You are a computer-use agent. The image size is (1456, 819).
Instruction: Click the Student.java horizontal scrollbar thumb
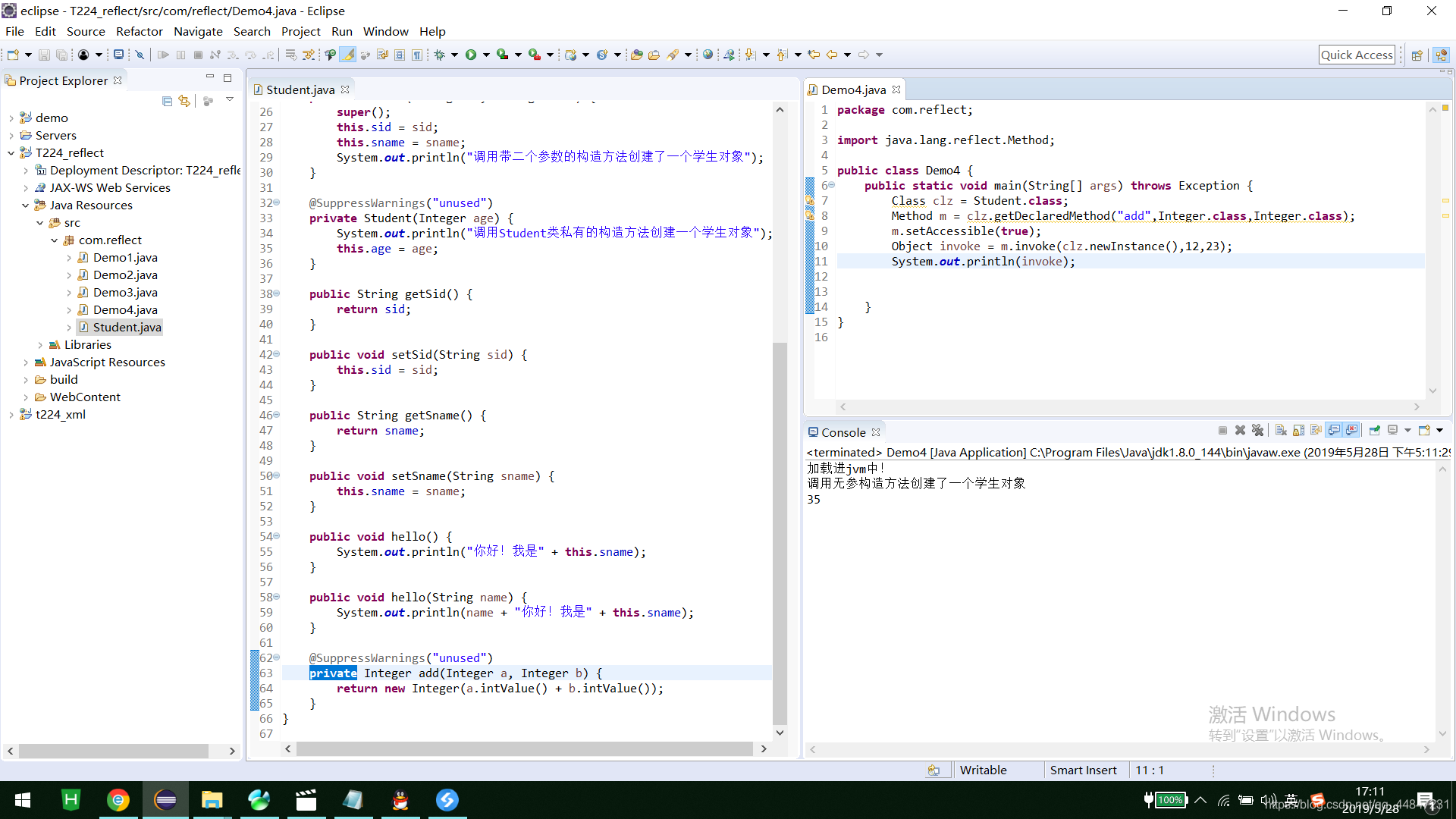(524, 748)
